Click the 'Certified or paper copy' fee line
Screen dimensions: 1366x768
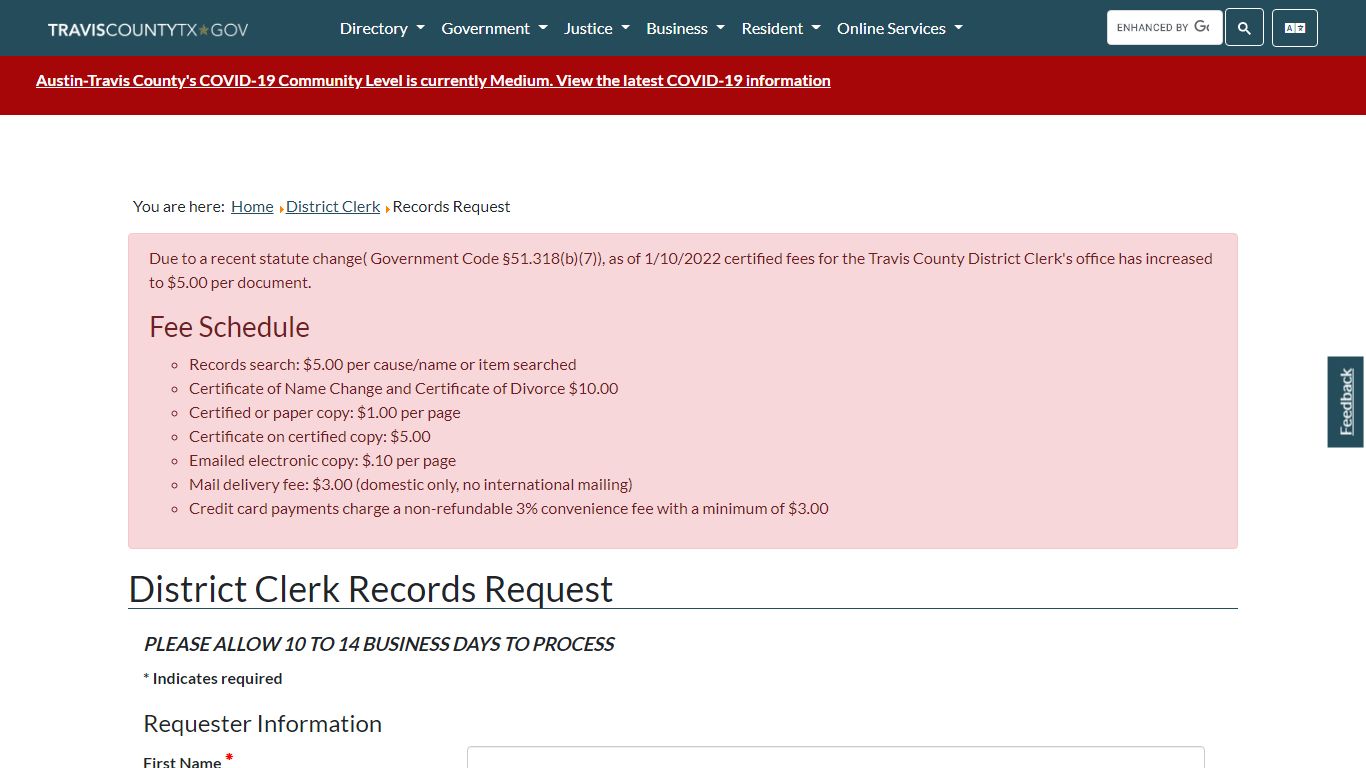coord(324,412)
